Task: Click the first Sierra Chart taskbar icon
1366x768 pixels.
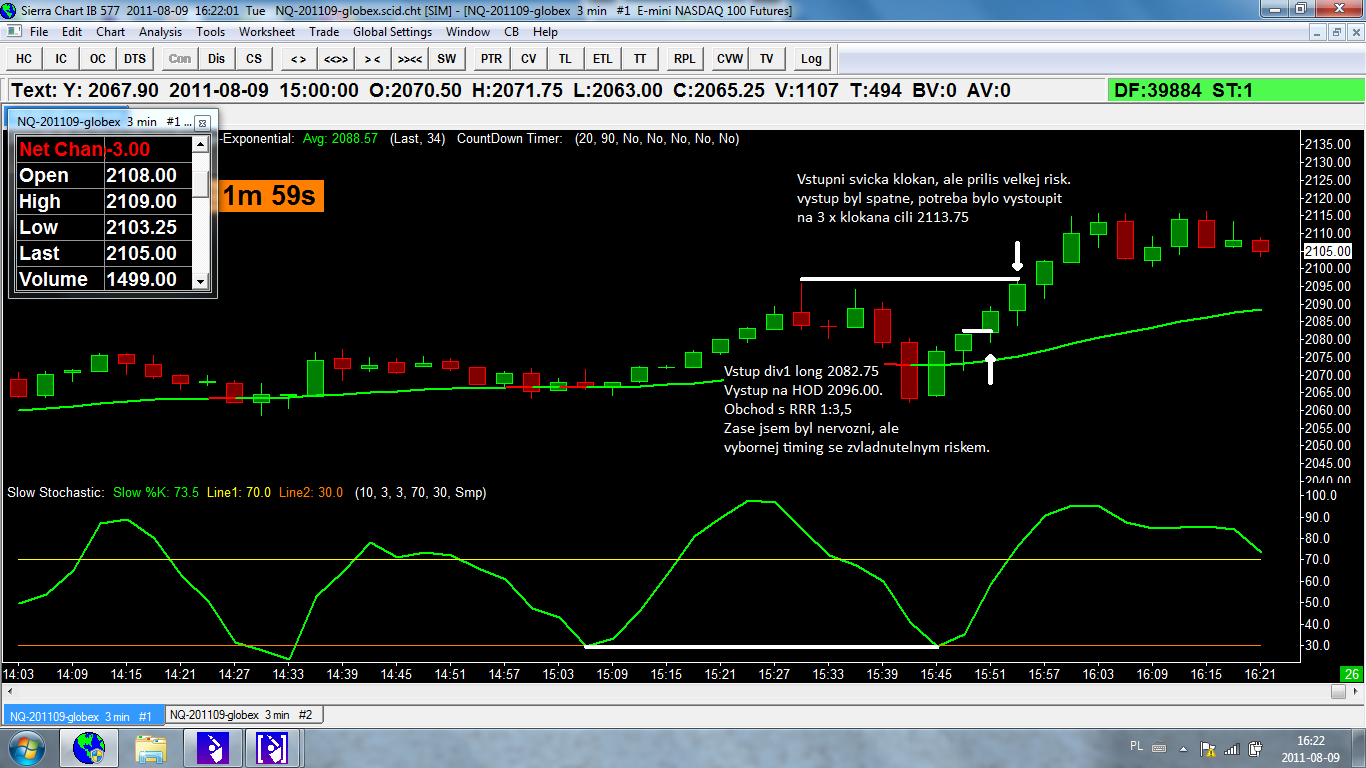Action: [213, 747]
